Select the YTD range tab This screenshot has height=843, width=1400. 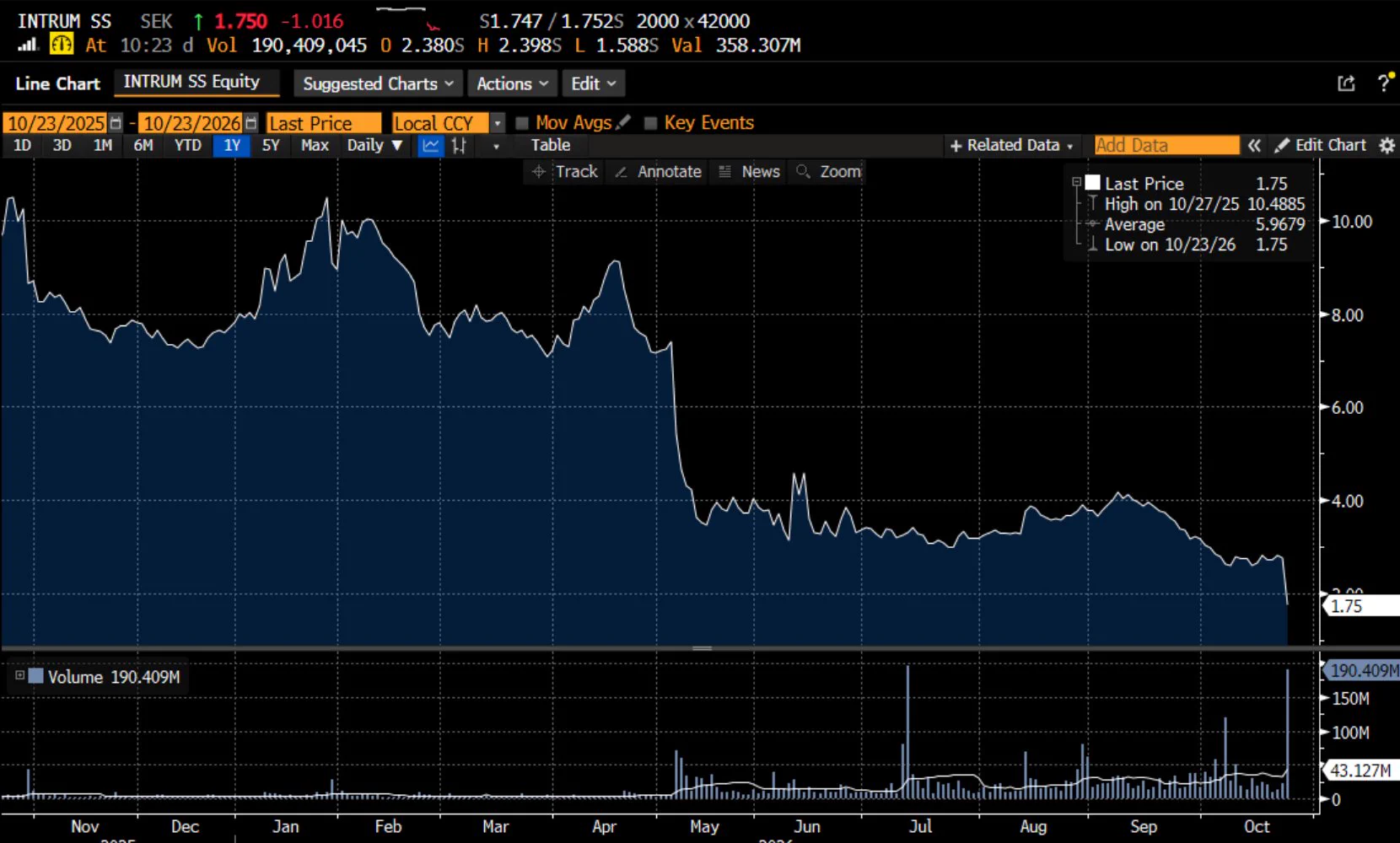pos(188,145)
